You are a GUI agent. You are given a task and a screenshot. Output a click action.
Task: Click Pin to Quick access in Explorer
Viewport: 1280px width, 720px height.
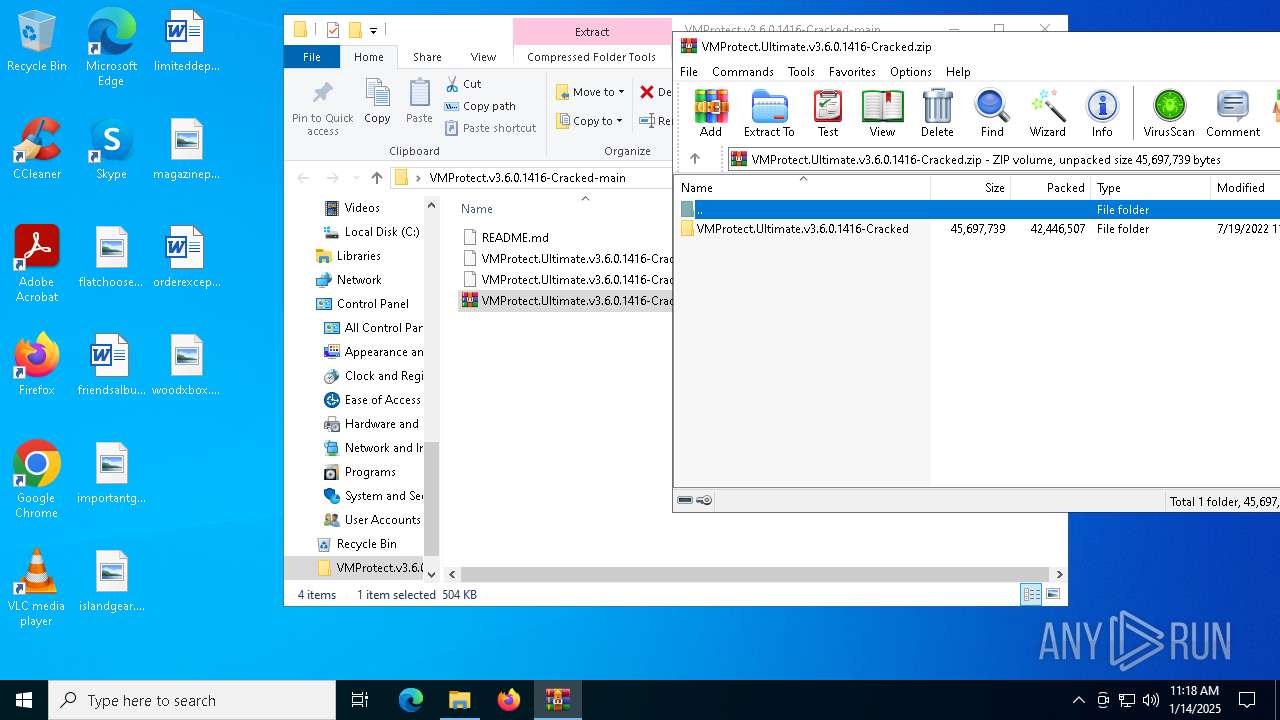pyautogui.click(x=322, y=108)
